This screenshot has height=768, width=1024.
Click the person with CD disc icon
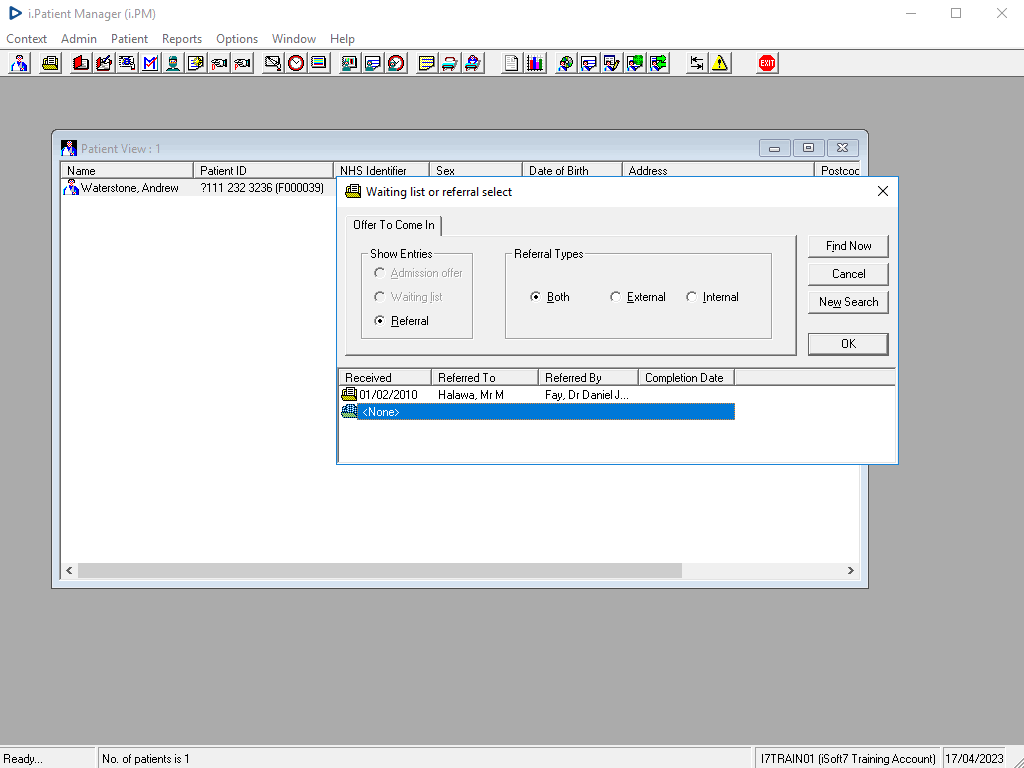566,63
